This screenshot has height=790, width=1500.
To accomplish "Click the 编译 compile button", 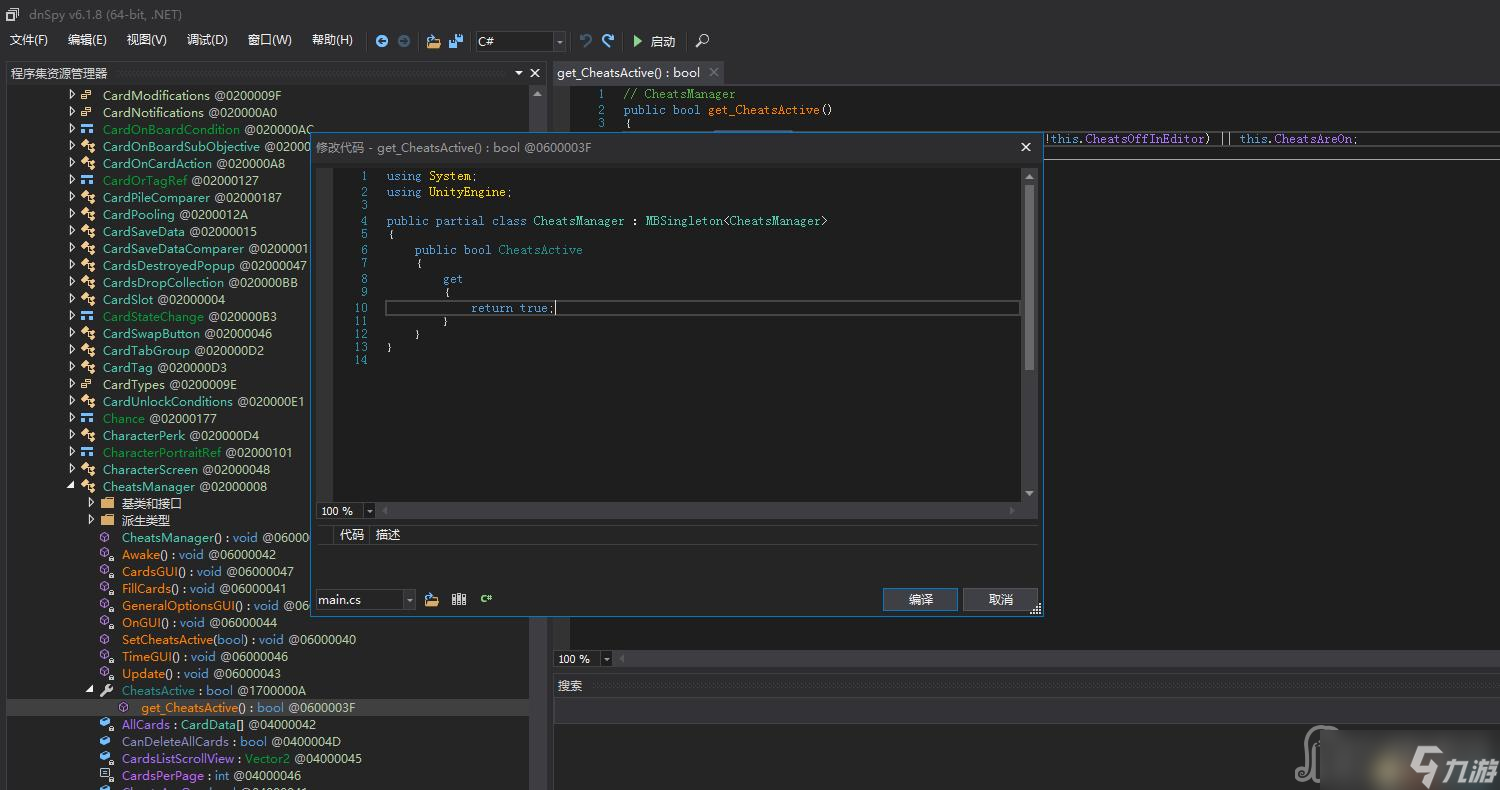I will (x=921, y=599).
